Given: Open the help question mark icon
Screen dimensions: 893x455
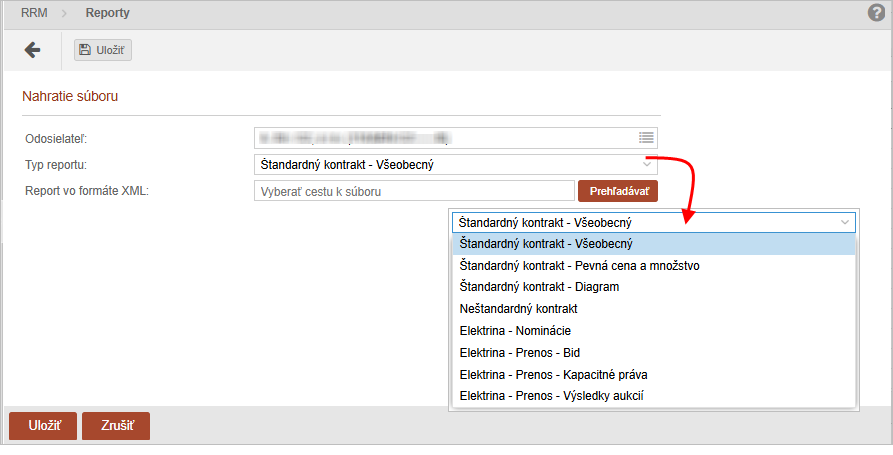Looking at the screenshot, I should click(x=877, y=13).
